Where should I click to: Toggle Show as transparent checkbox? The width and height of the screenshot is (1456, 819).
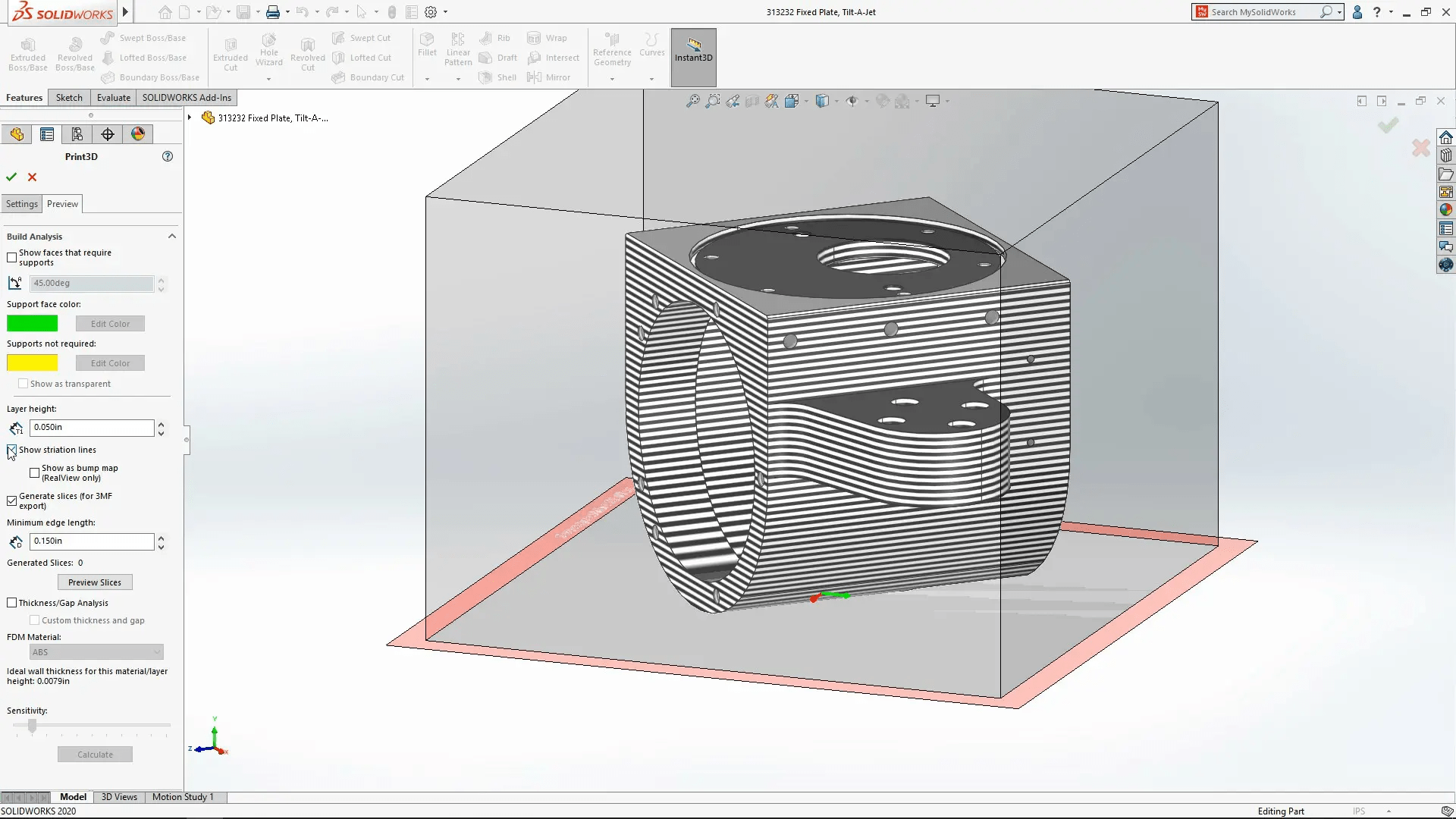pyautogui.click(x=23, y=384)
